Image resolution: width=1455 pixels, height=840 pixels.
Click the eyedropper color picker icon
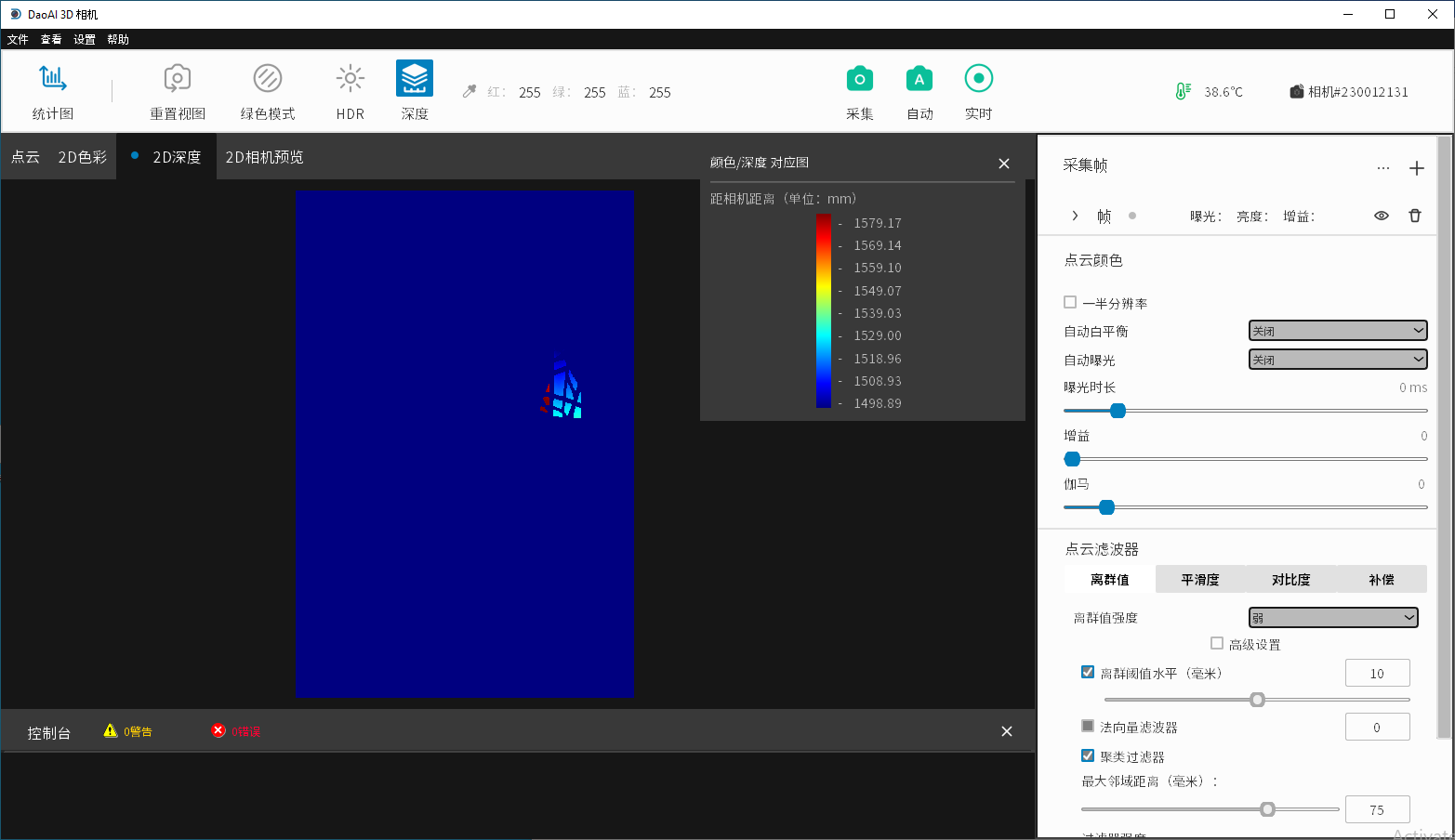tap(470, 91)
